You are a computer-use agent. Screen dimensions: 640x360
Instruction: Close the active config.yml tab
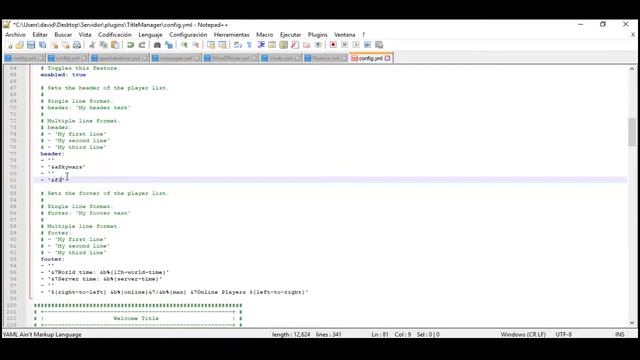(387, 58)
